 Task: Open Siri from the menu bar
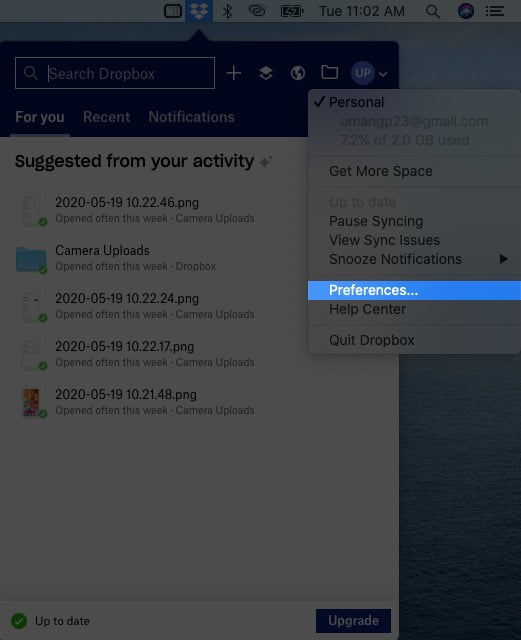tap(466, 11)
